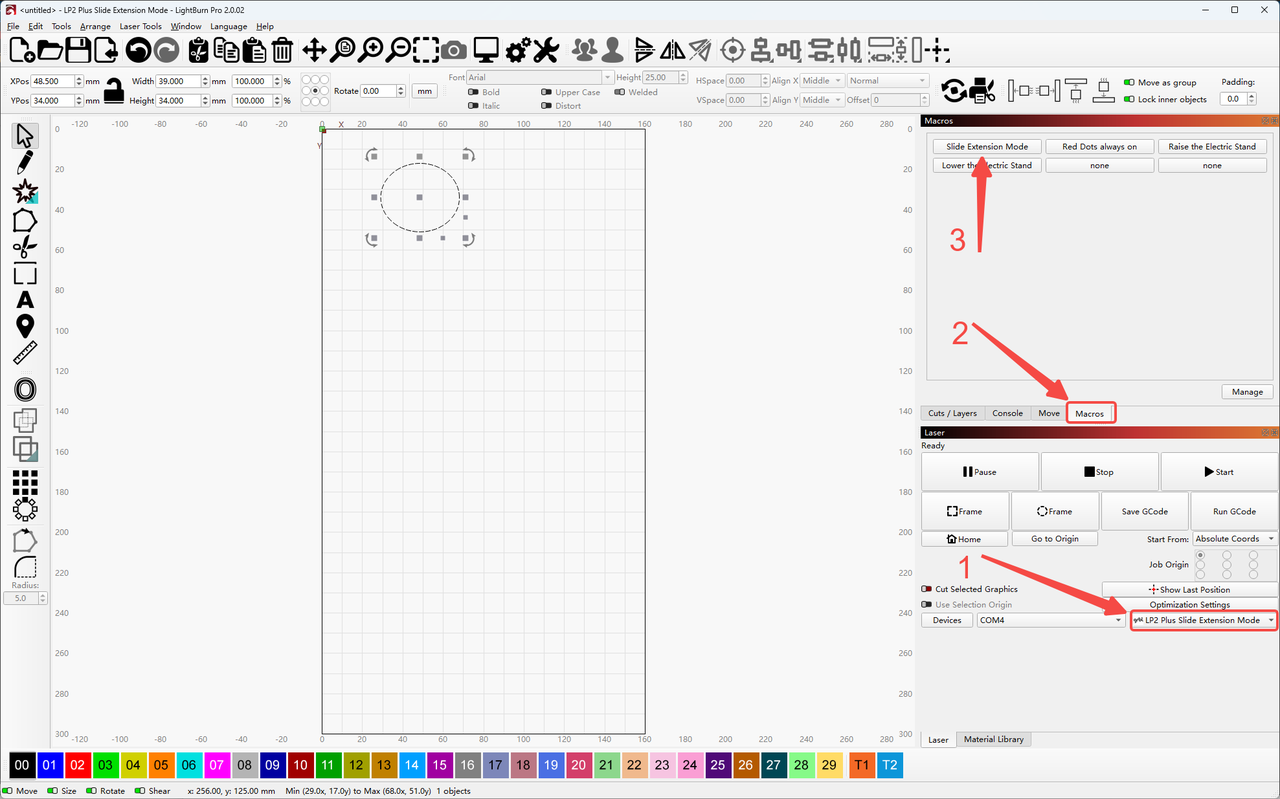Click the Slide Extension Mode macro button

click(x=987, y=146)
